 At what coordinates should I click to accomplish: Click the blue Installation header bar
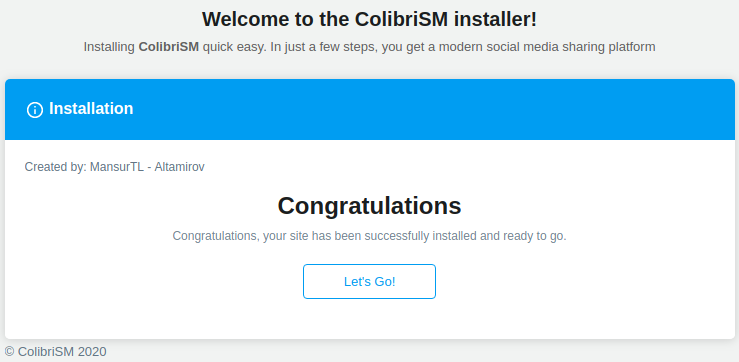pos(370,109)
